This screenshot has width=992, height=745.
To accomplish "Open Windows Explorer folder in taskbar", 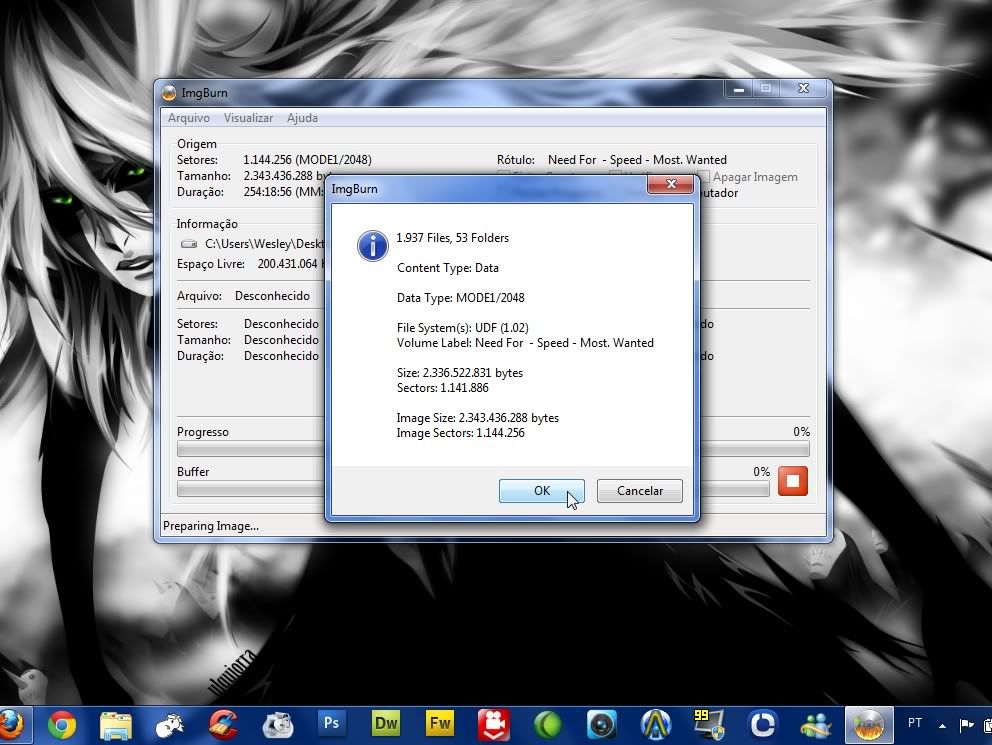I will pos(116,723).
